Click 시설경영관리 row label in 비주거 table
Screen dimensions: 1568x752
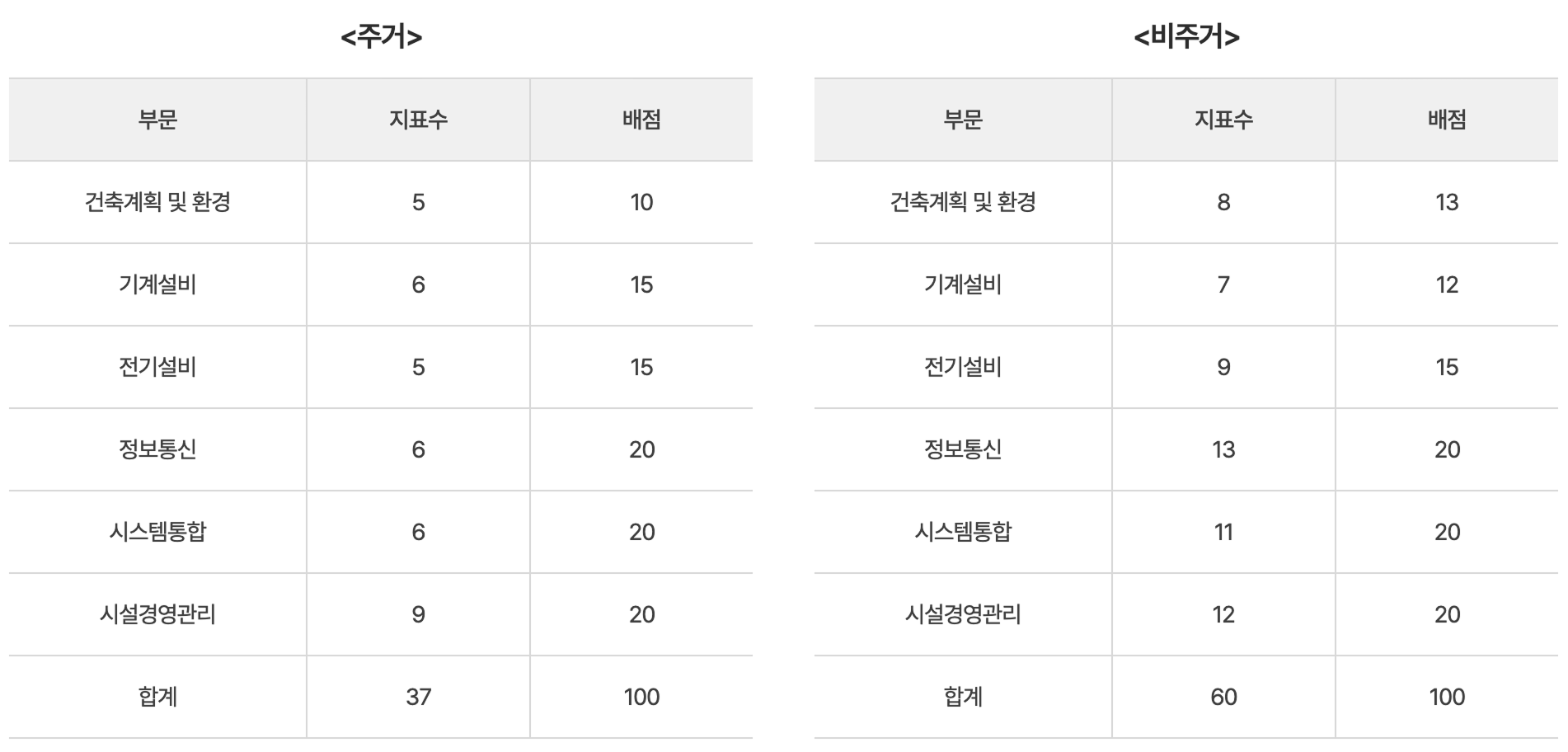pos(962,614)
